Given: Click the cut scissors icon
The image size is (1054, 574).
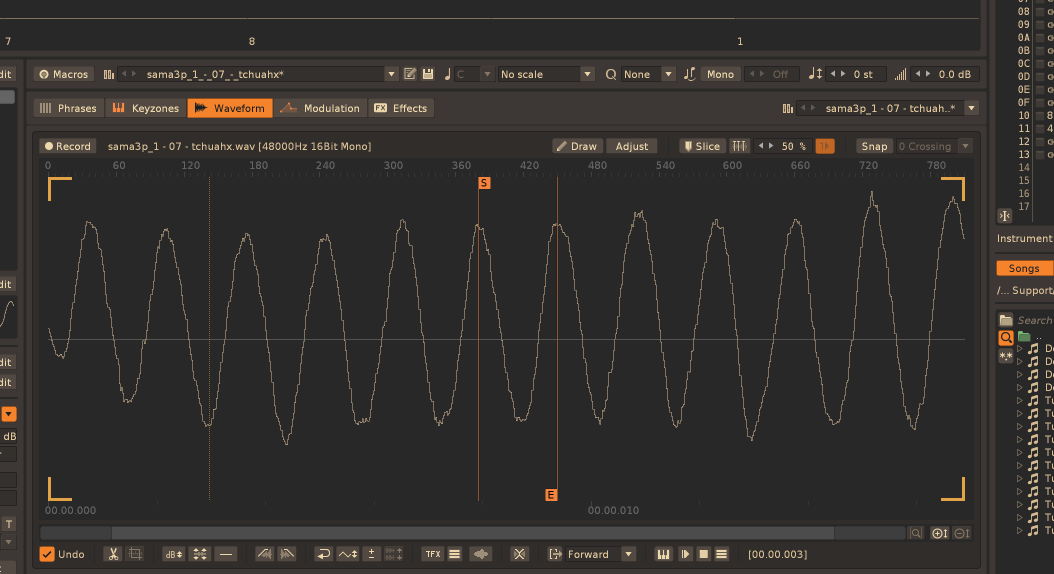Looking at the screenshot, I should 114,554.
